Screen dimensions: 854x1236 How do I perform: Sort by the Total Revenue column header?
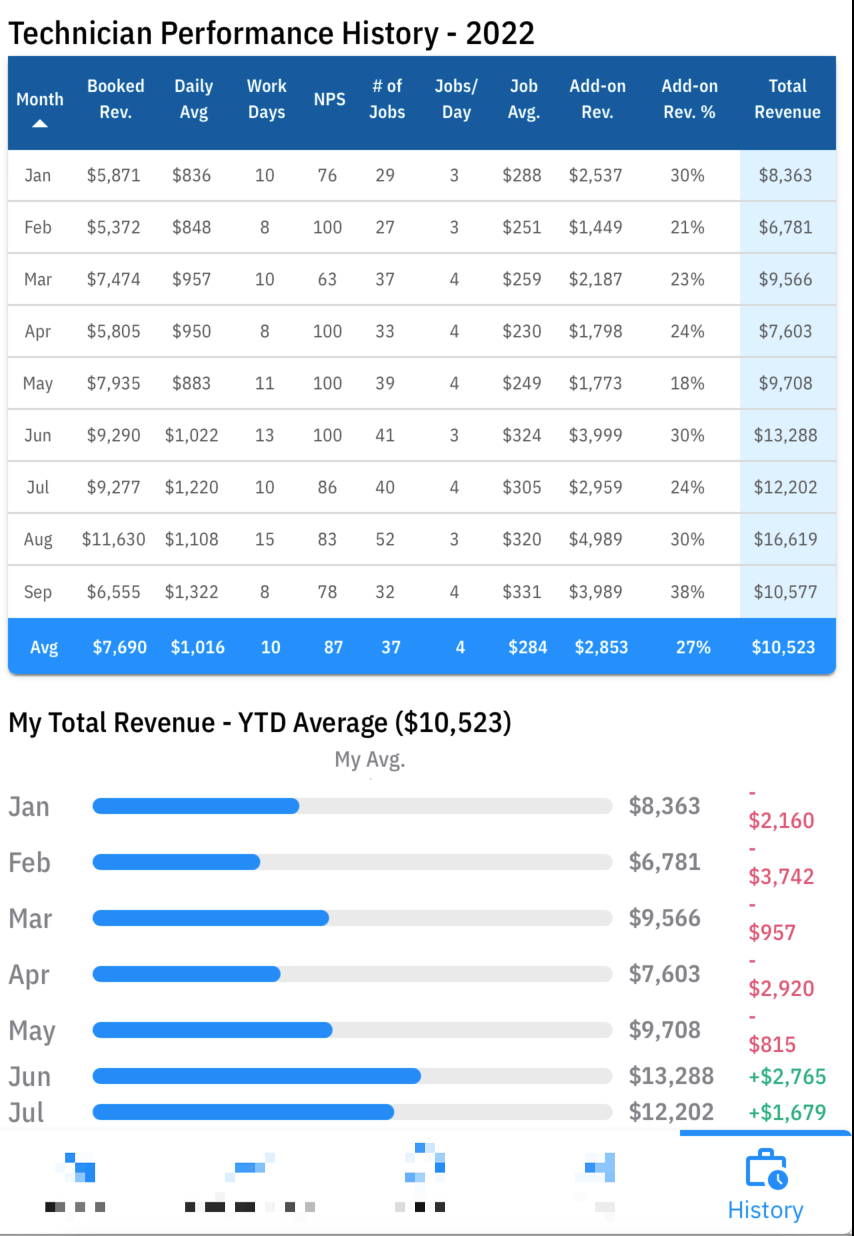tap(787, 99)
